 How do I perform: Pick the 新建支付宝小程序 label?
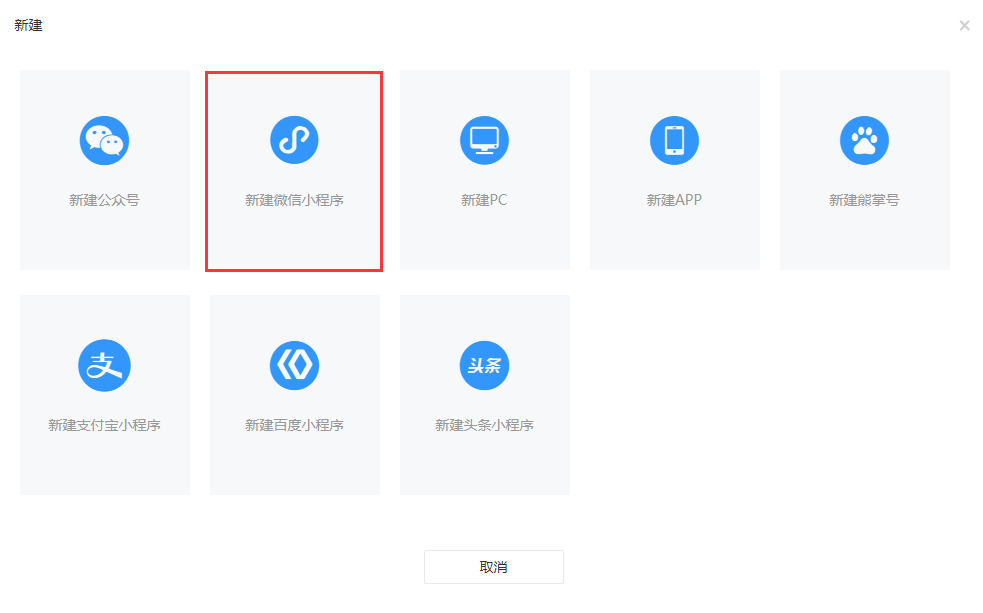(104, 425)
